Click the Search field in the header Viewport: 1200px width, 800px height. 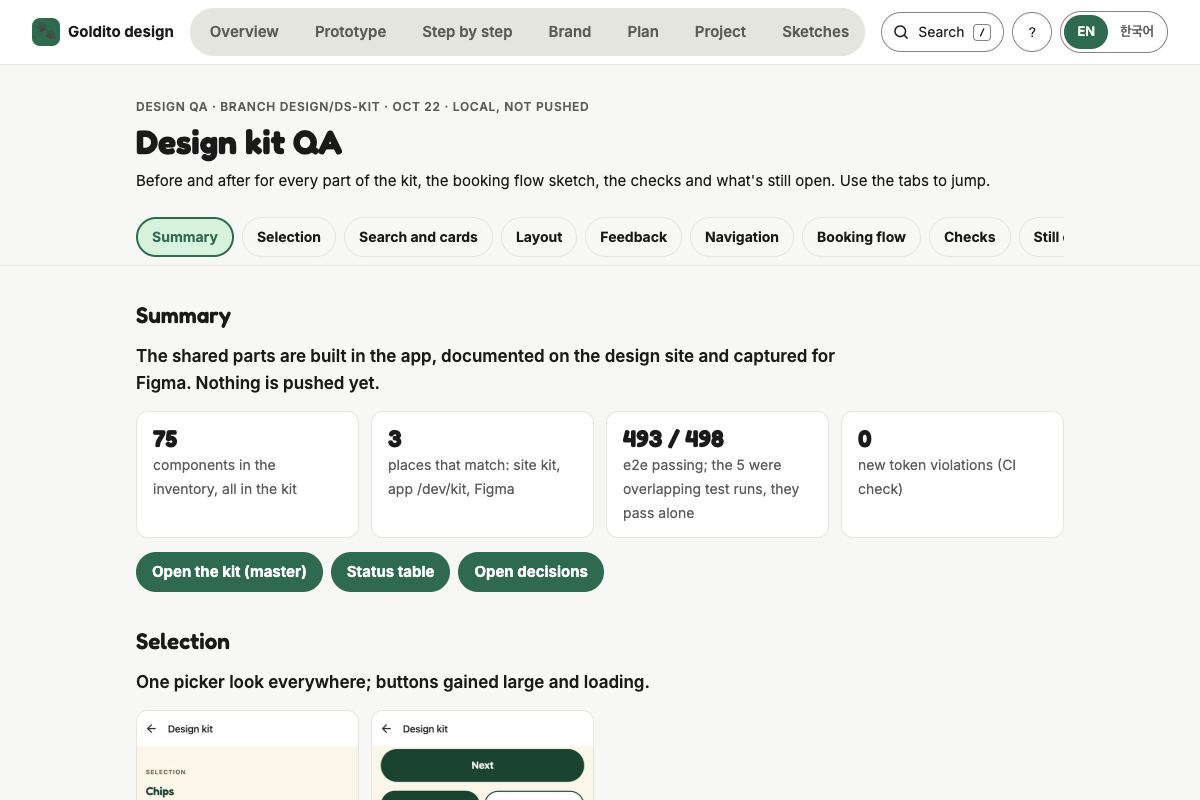pyautogui.click(x=942, y=32)
